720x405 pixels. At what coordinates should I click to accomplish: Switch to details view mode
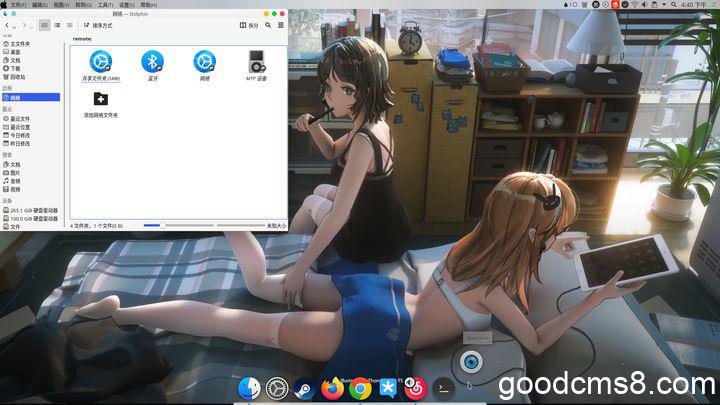[x=70, y=25]
